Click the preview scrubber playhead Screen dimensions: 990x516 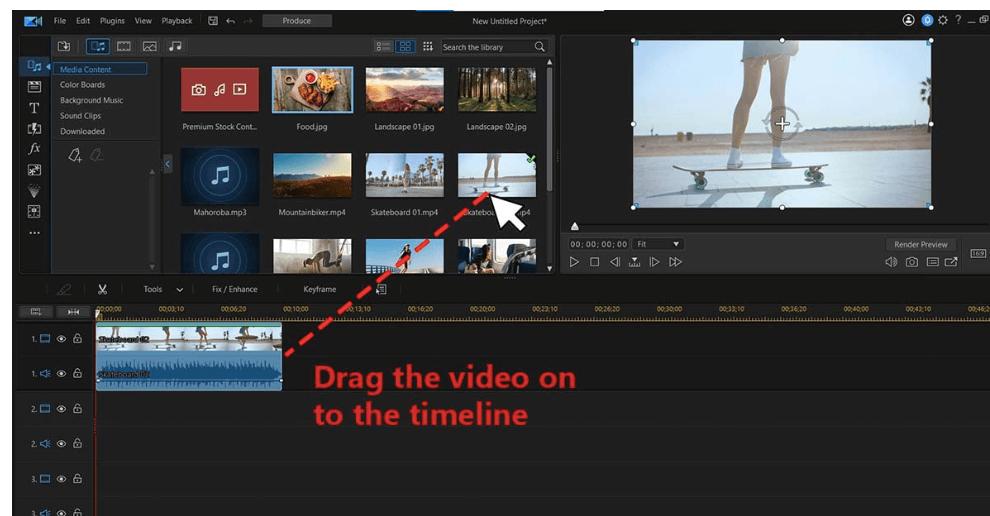575,226
